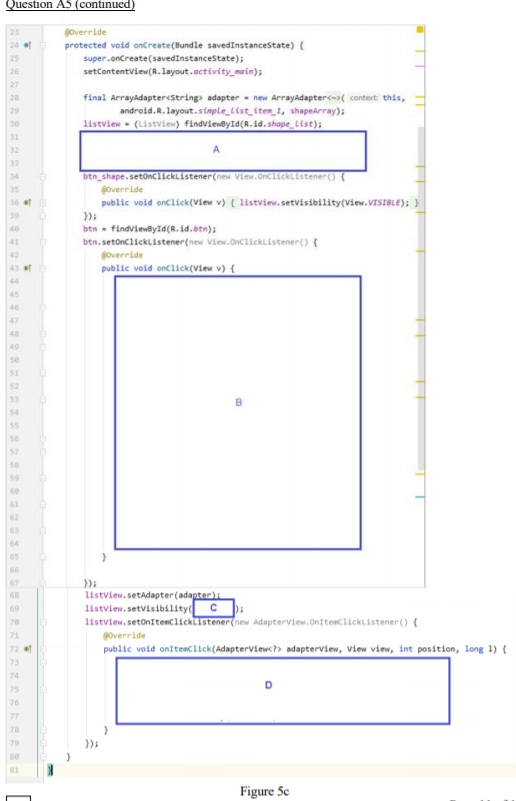The height and width of the screenshot is (801, 516).
Task: Expand the folded onClick block on line 36
Action: coord(43,203)
